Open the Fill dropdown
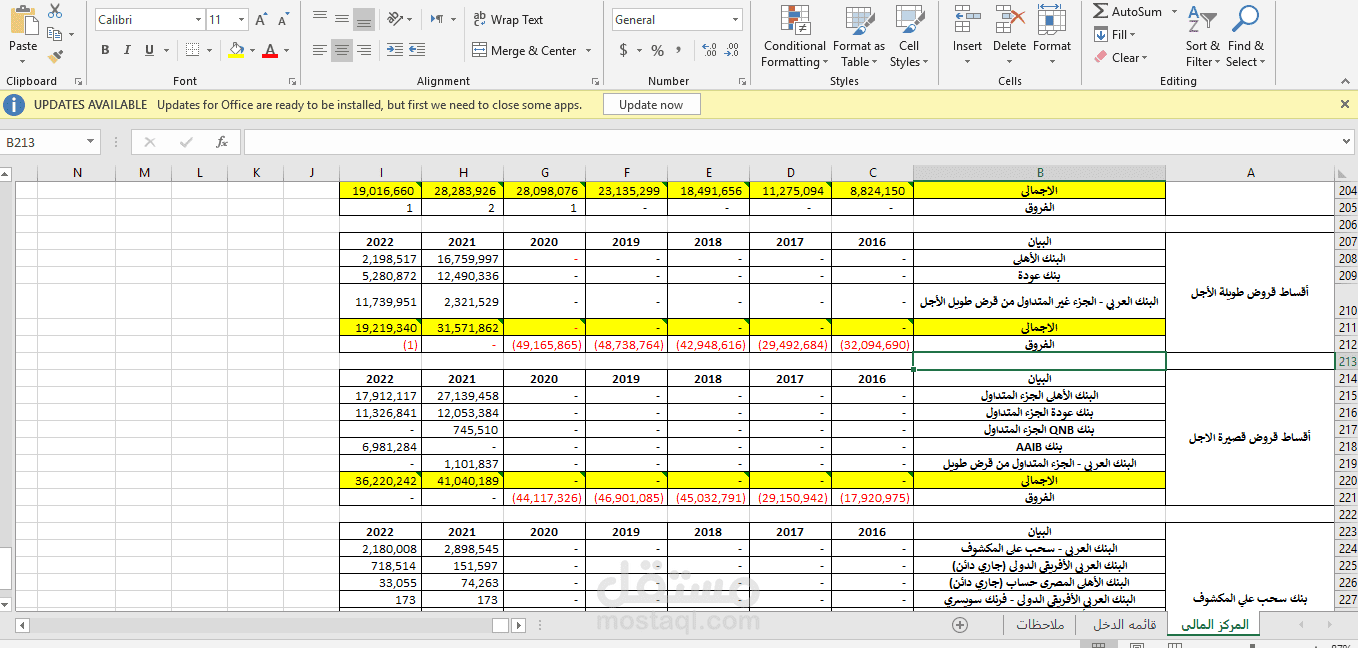 [1115, 35]
